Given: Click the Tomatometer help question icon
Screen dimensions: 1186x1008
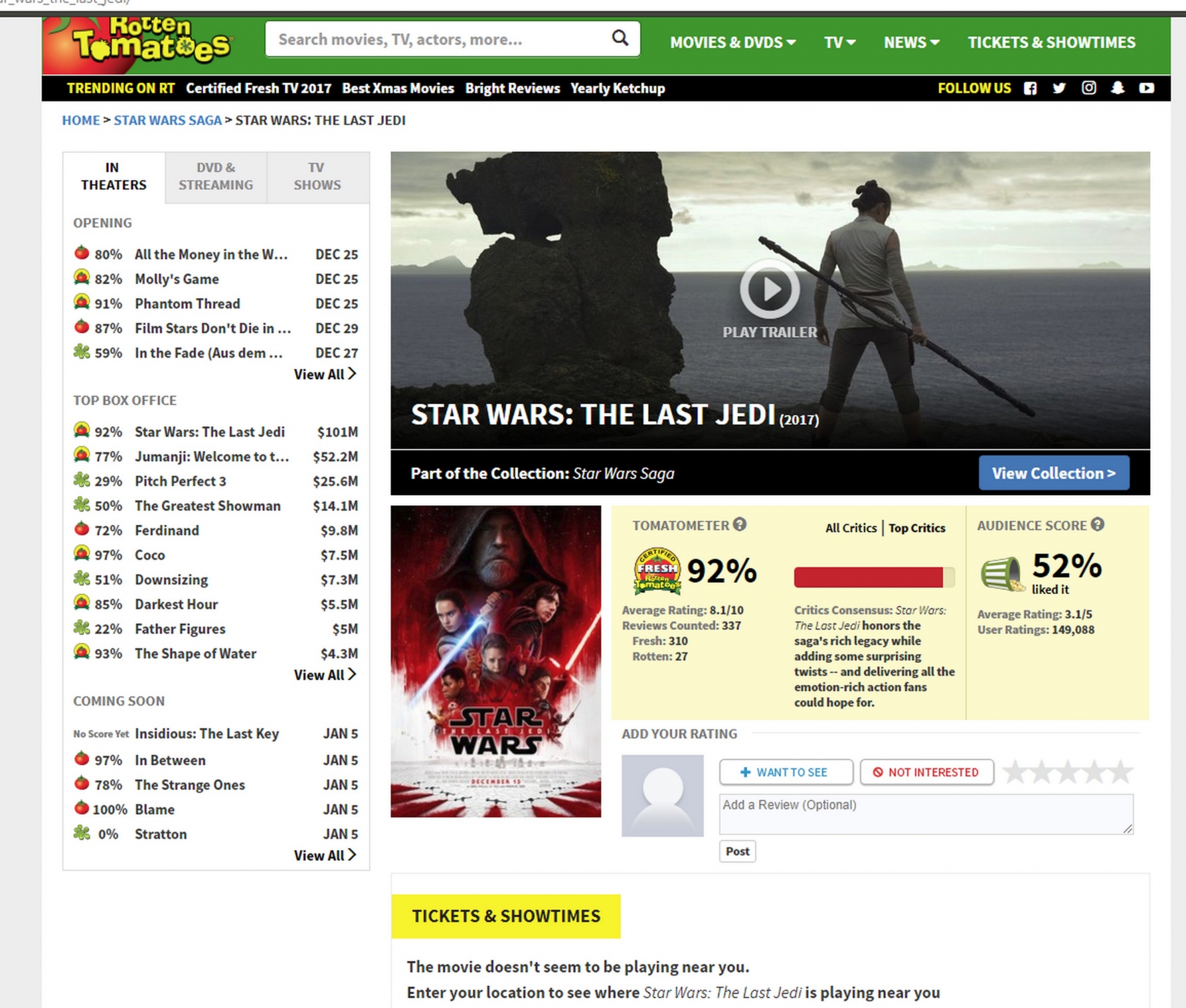Looking at the screenshot, I should point(739,525).
